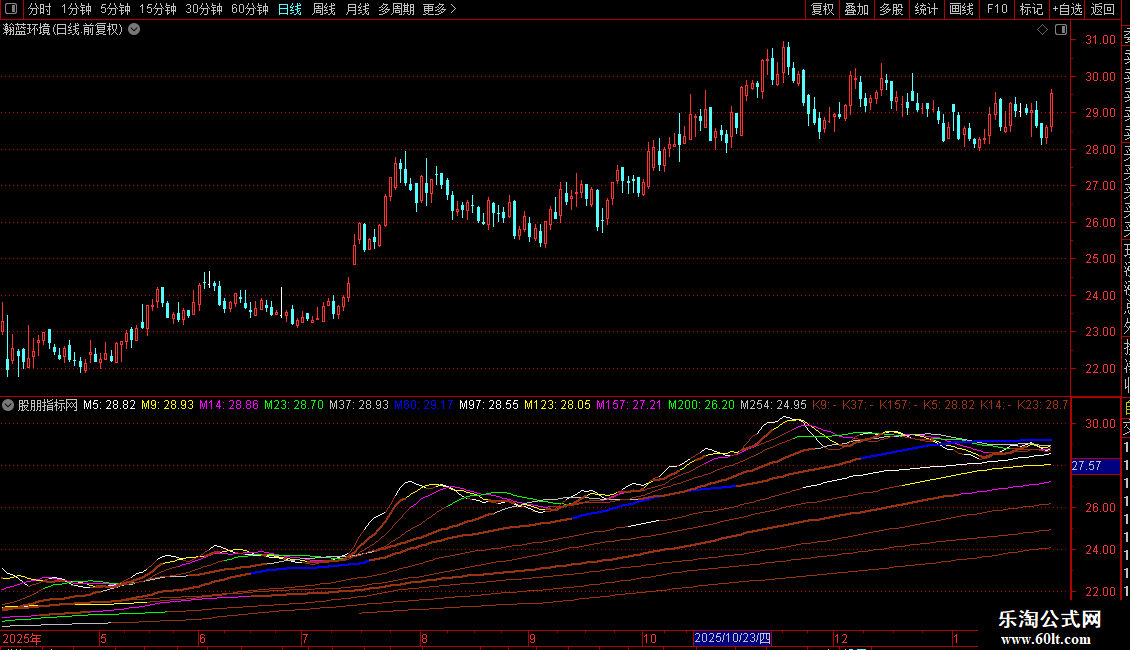Click the 股朋指标网 indicator name
1130x650 pixels.
[48, 405]
